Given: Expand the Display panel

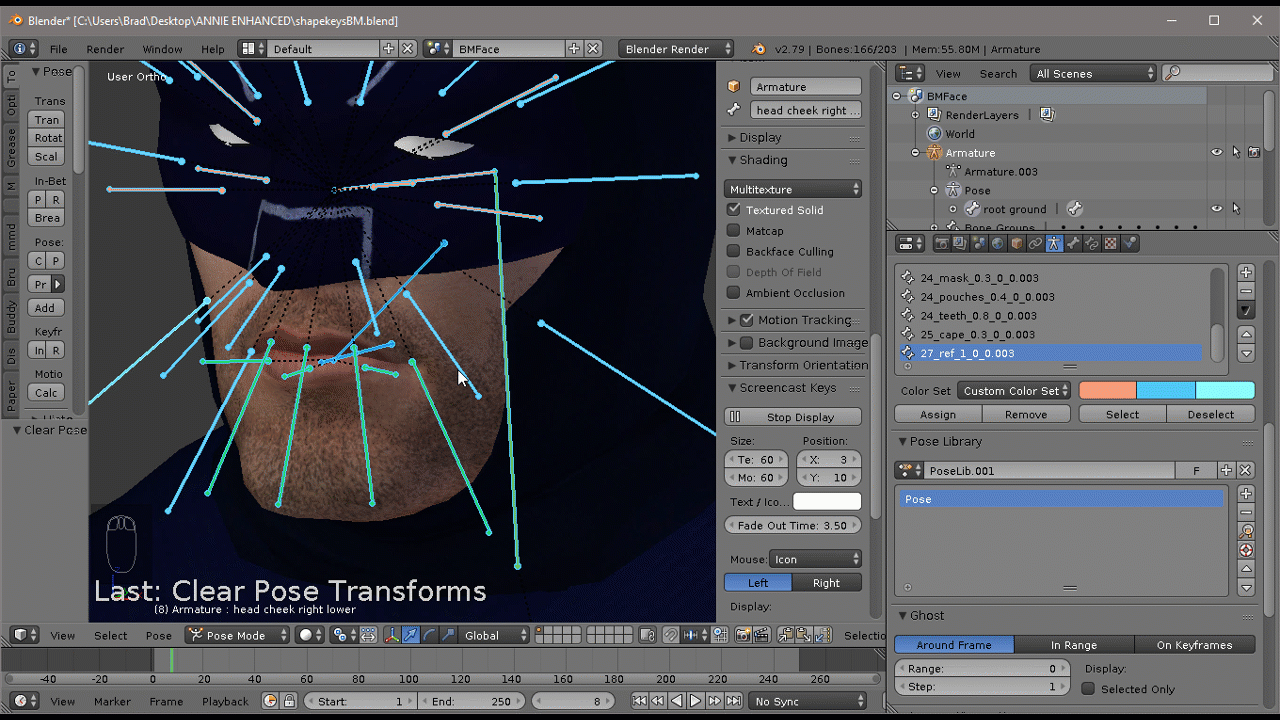Looking at the screenshot, I should pos(760,137).
